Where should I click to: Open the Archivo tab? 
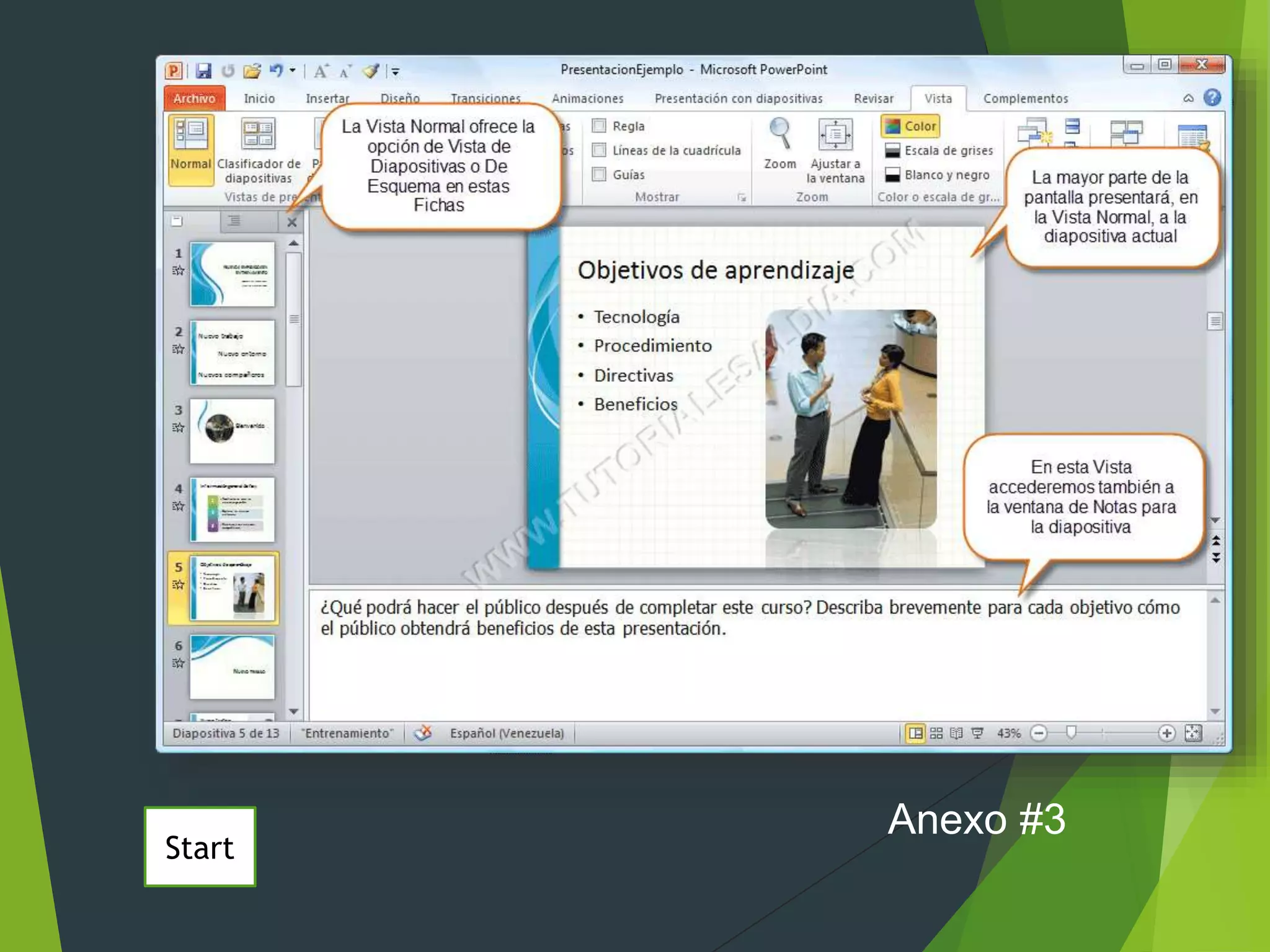[x=194, y=99]
